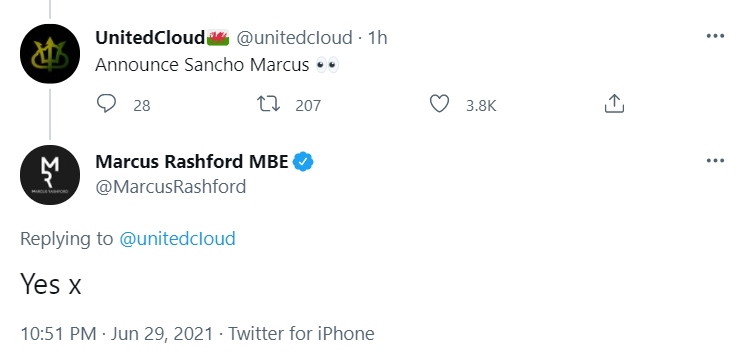This screenshot has width=748, height=364.
Task: Open the 10:51 PM Jun 29, 2021 timestamp
Action: [116, 333]
